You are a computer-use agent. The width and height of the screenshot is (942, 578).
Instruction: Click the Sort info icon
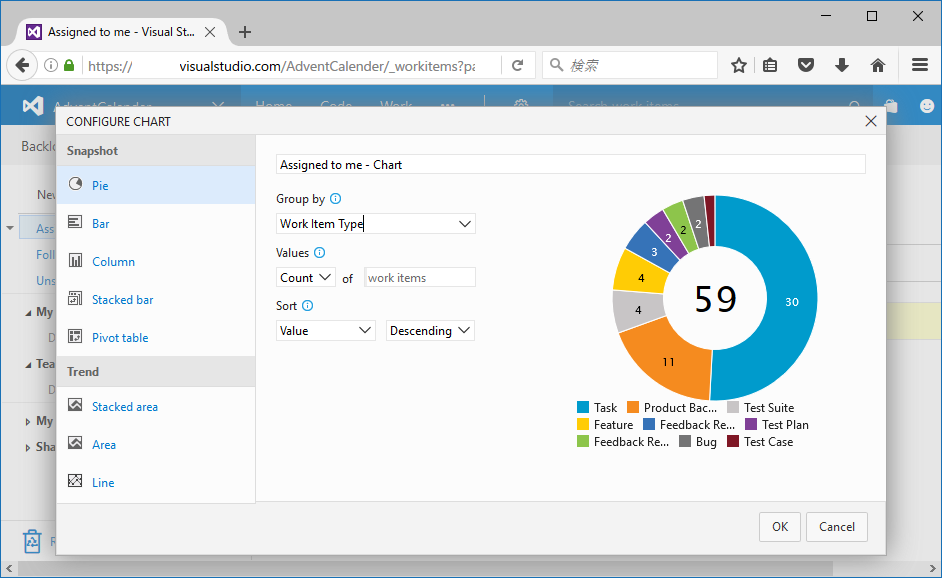(308, 306)
